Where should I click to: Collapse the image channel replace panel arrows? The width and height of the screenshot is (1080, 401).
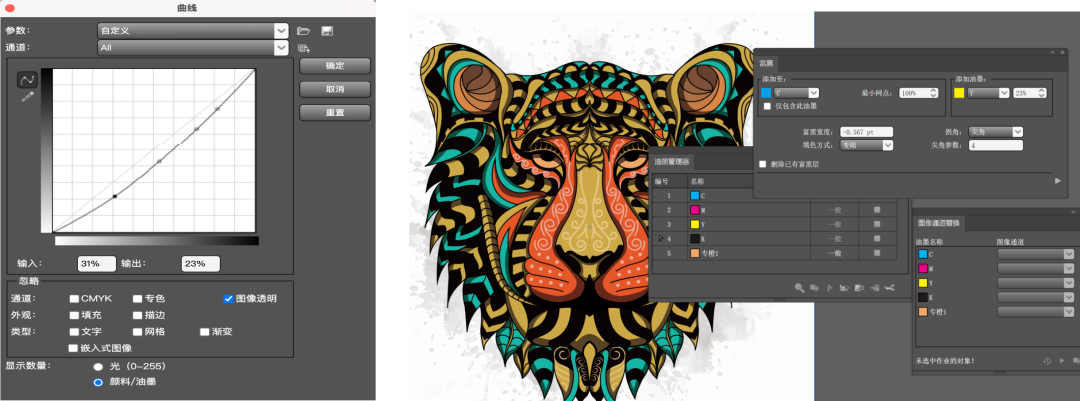(x=1072, y=212)
